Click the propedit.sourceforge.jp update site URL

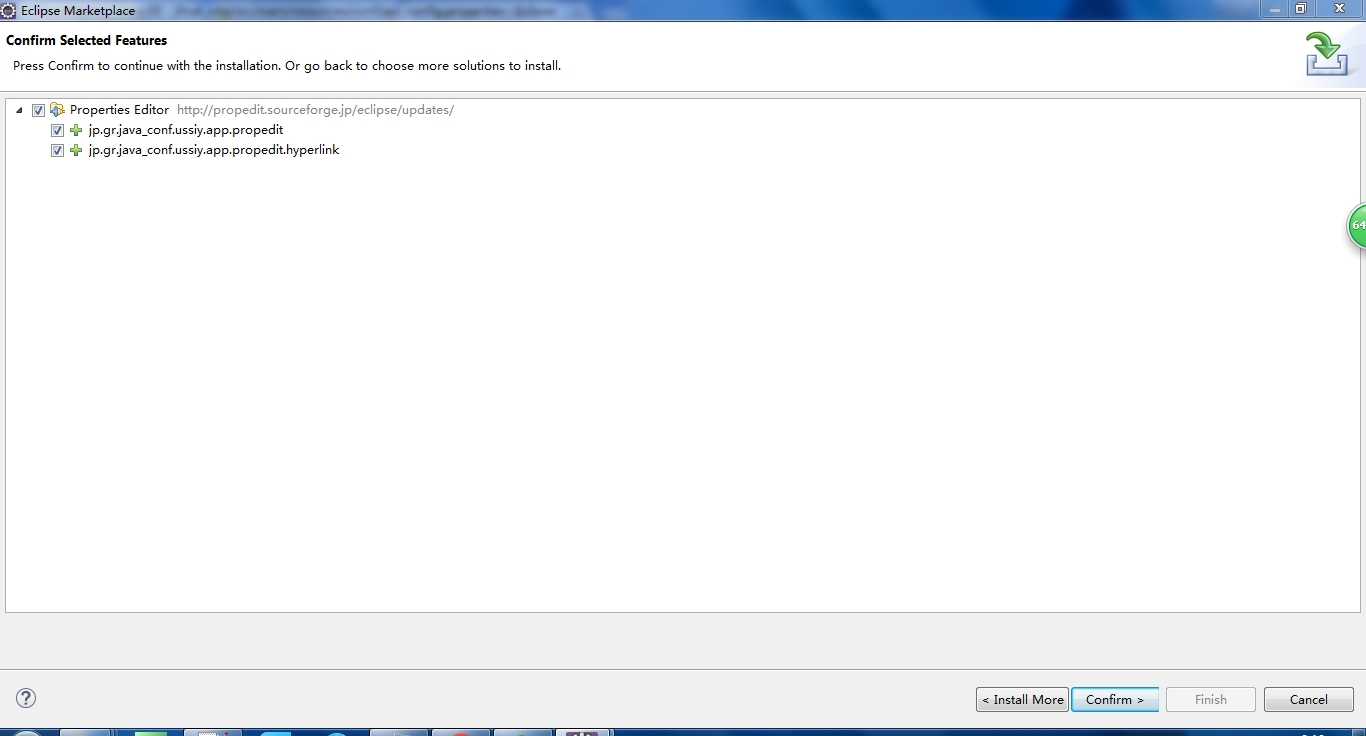click(x=315, y=110)
